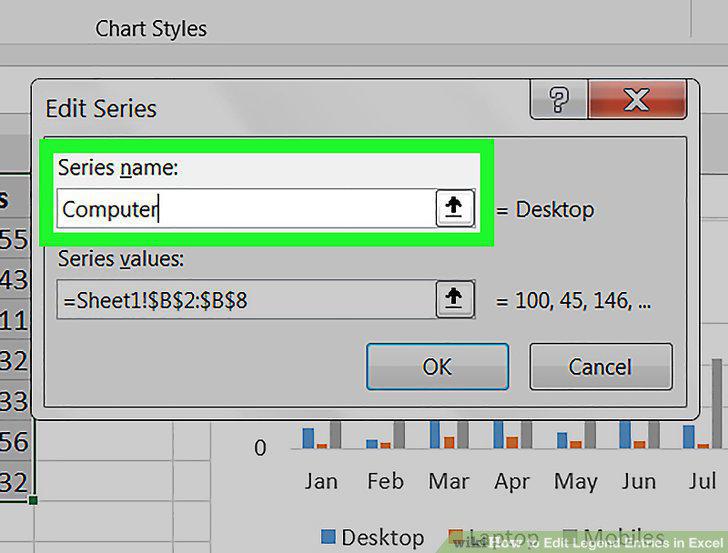Click inside the Series name text field
728x553 pixels.
point(246,208)
